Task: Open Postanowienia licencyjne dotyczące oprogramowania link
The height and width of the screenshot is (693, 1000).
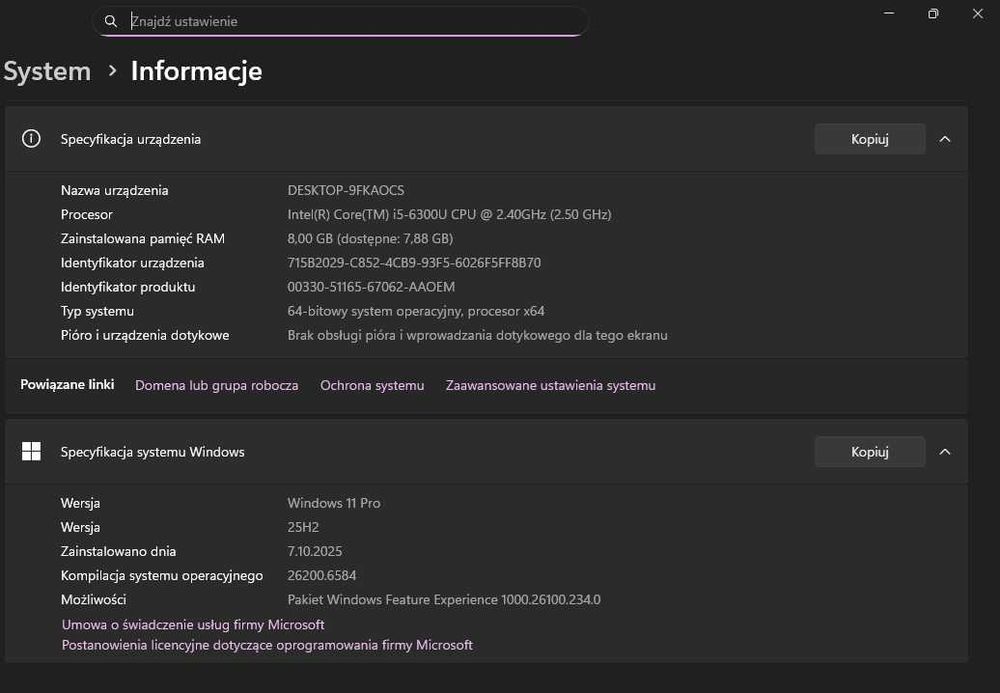Action: (267, 645)
